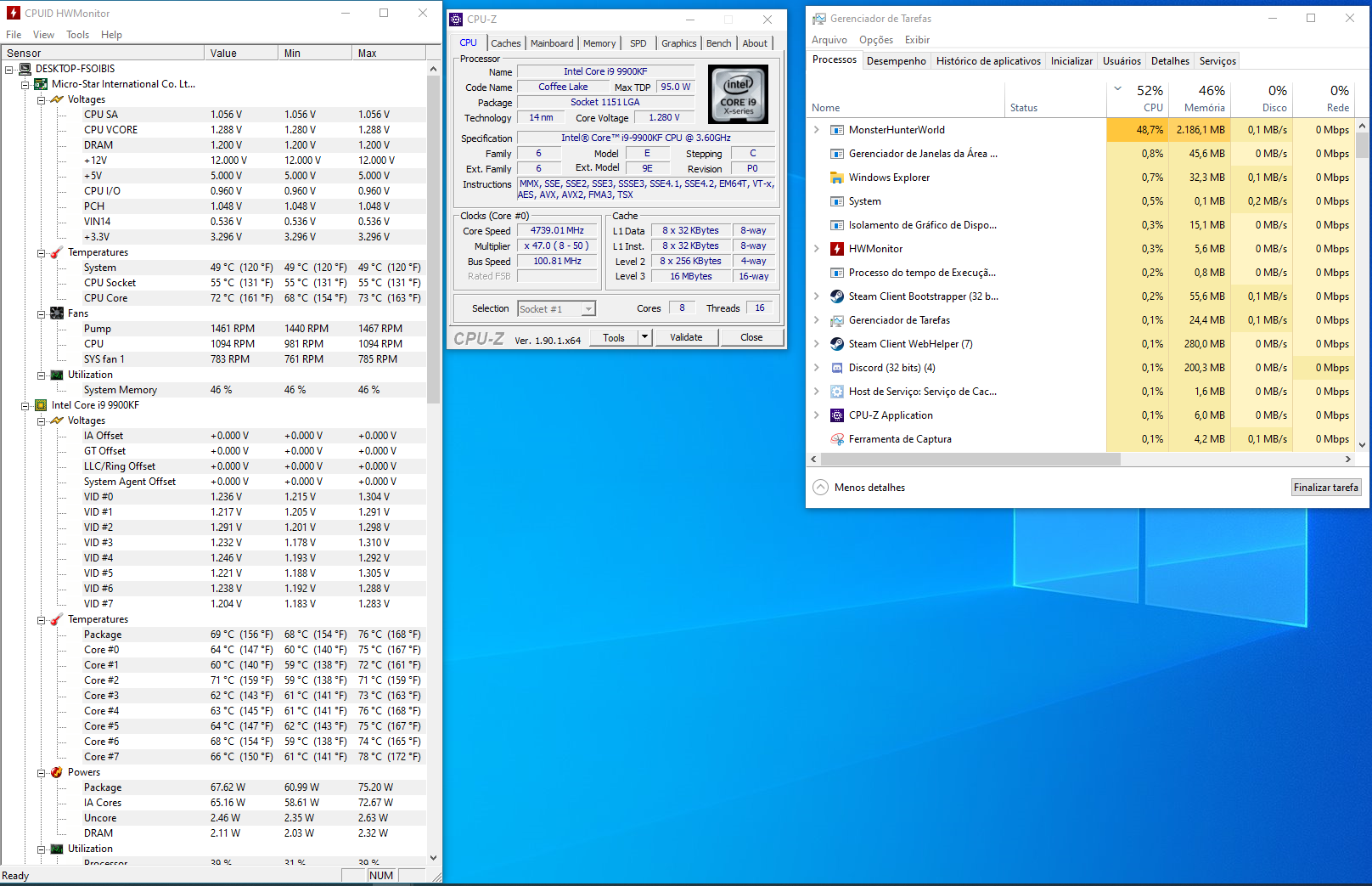
Task: Click the Finalizar tarefa button
Action: [1326, 488]
